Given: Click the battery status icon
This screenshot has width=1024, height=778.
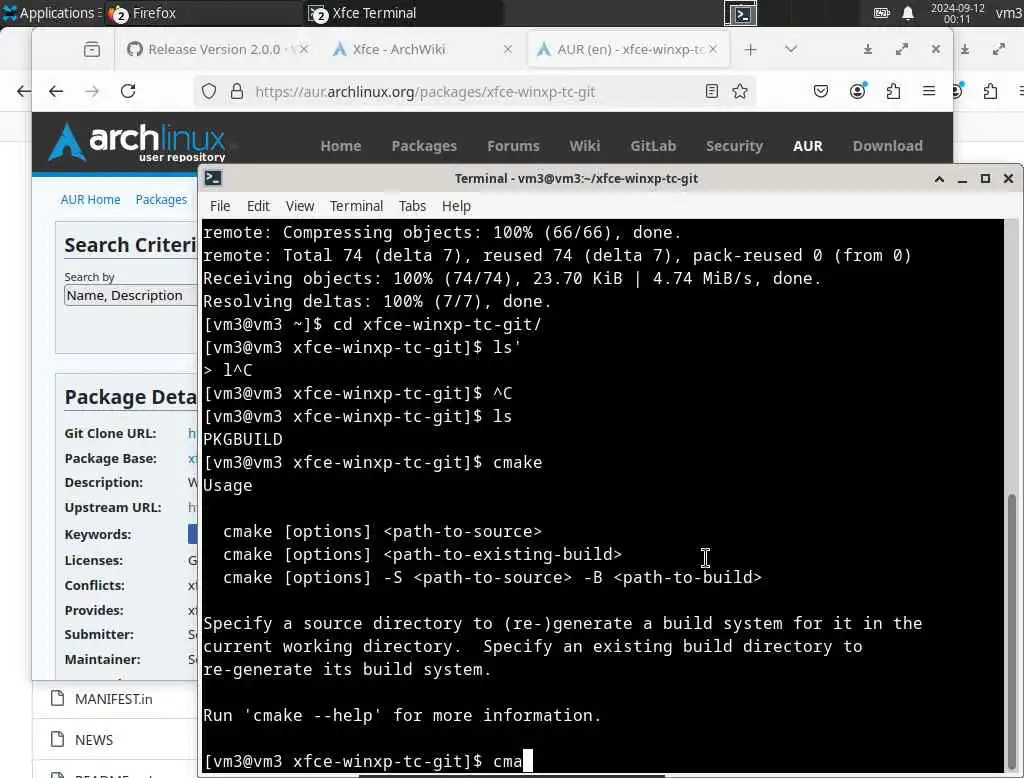Looking at the screenshot, I should point(882,13).
